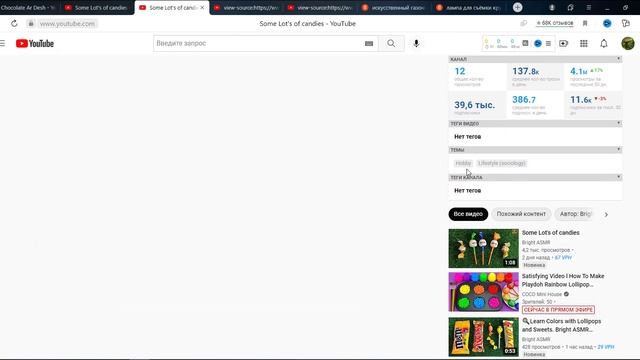The height and width of the screenshot is (360, 640).
Task: Click the Lifestyle (sociology) topic tag
Action: [x=502, y=163]
